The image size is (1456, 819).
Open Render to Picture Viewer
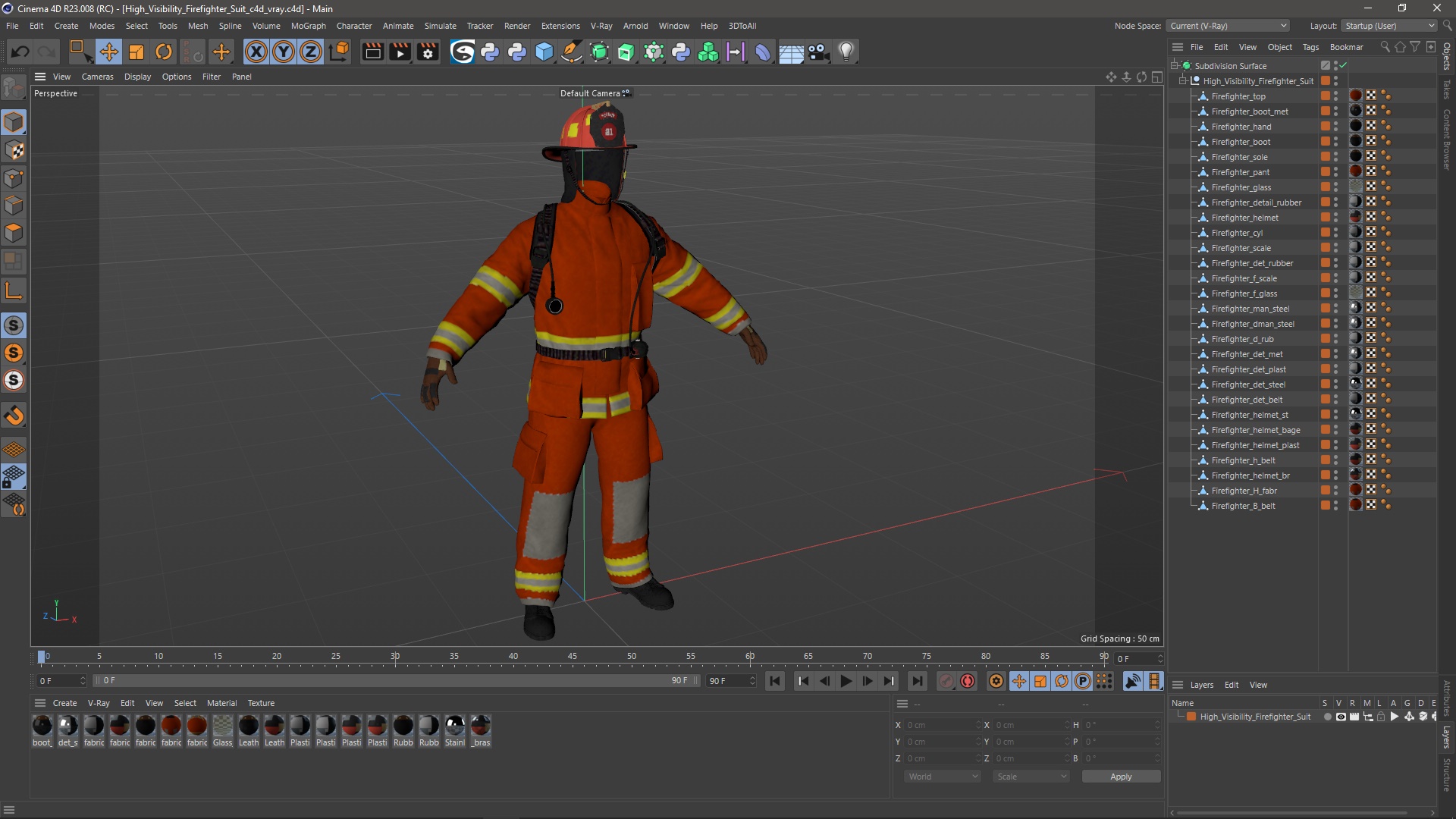tap(400, 52)
